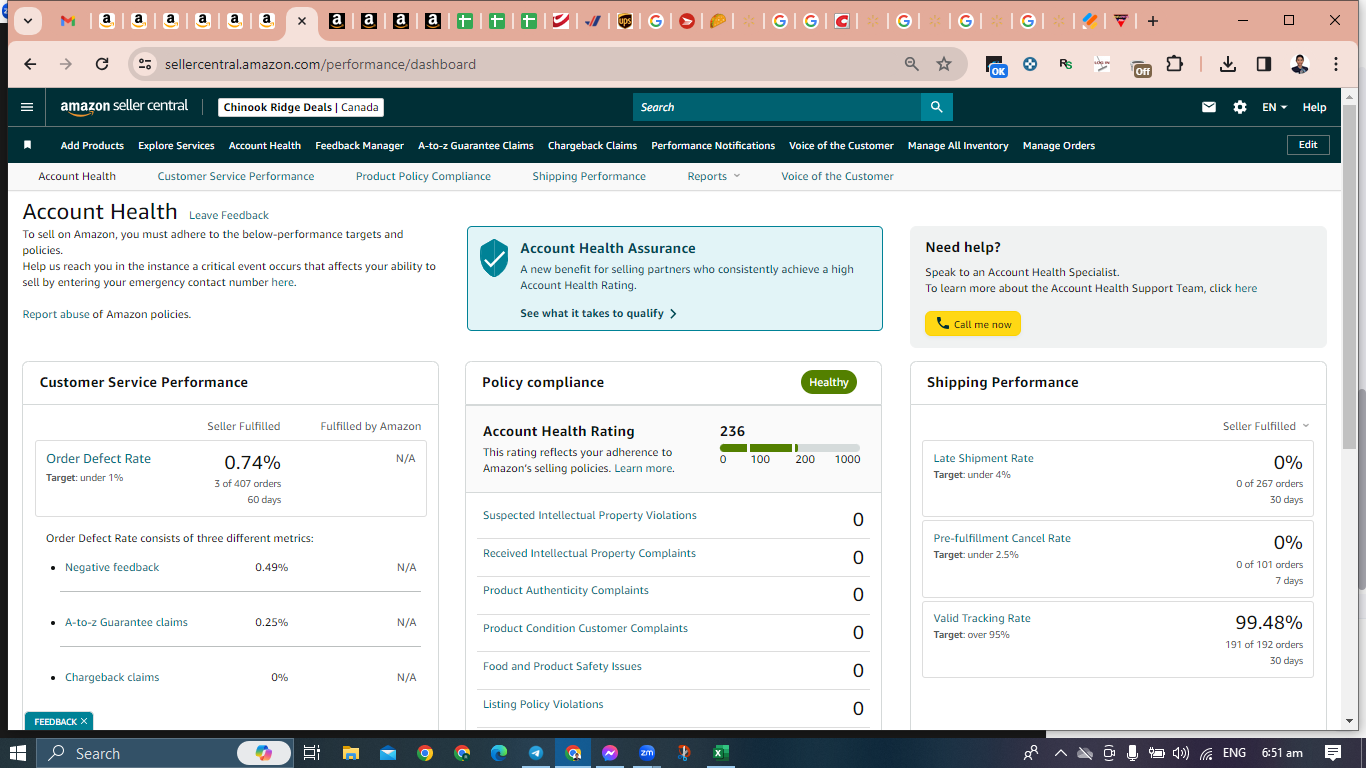Click the browser address bar URL
This screenshot has height=768, width=1366.
(x=320, y=64)
